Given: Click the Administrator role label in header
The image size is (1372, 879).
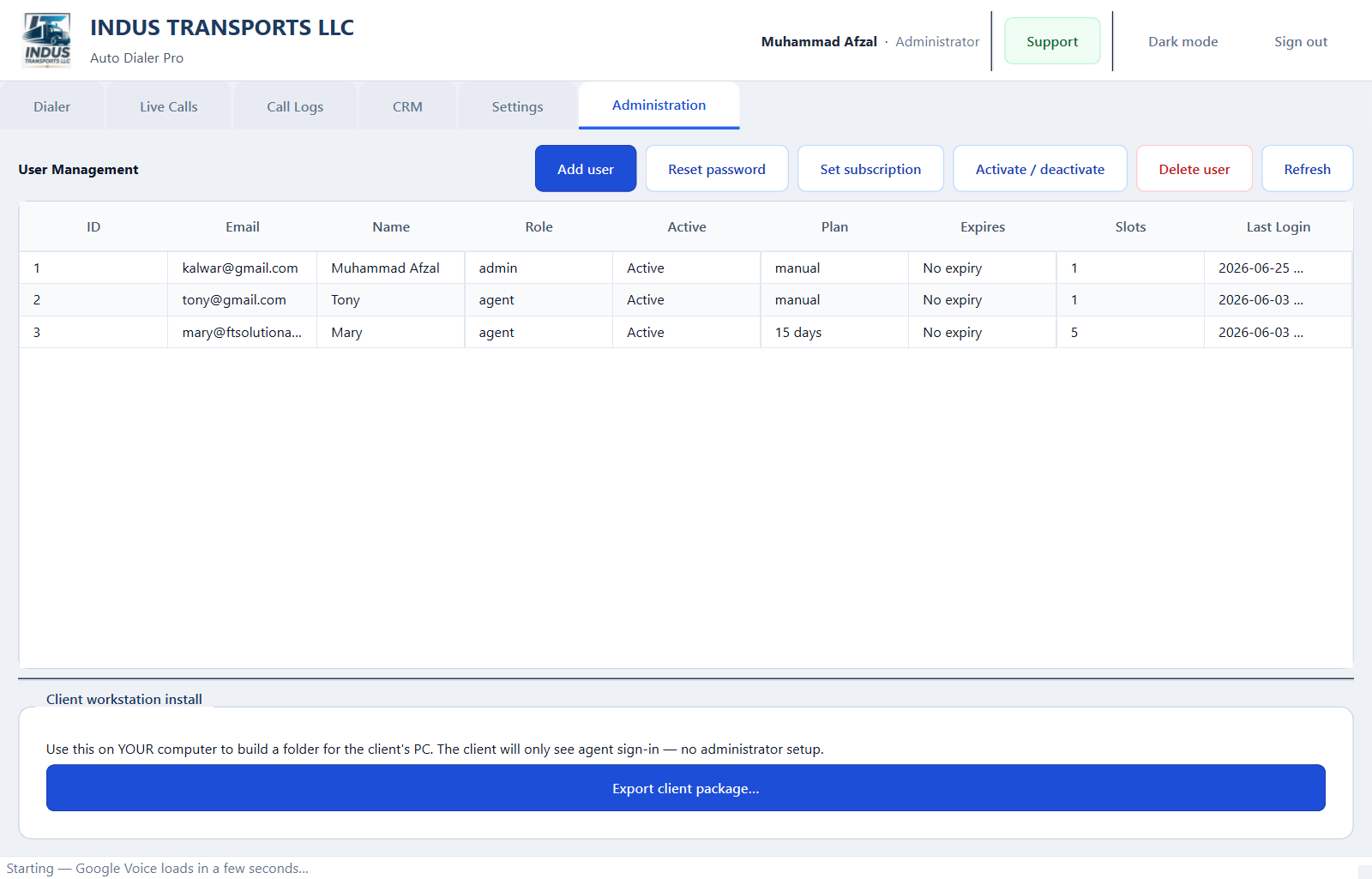Looking at the screenshot, I should (x=937, y=41).
